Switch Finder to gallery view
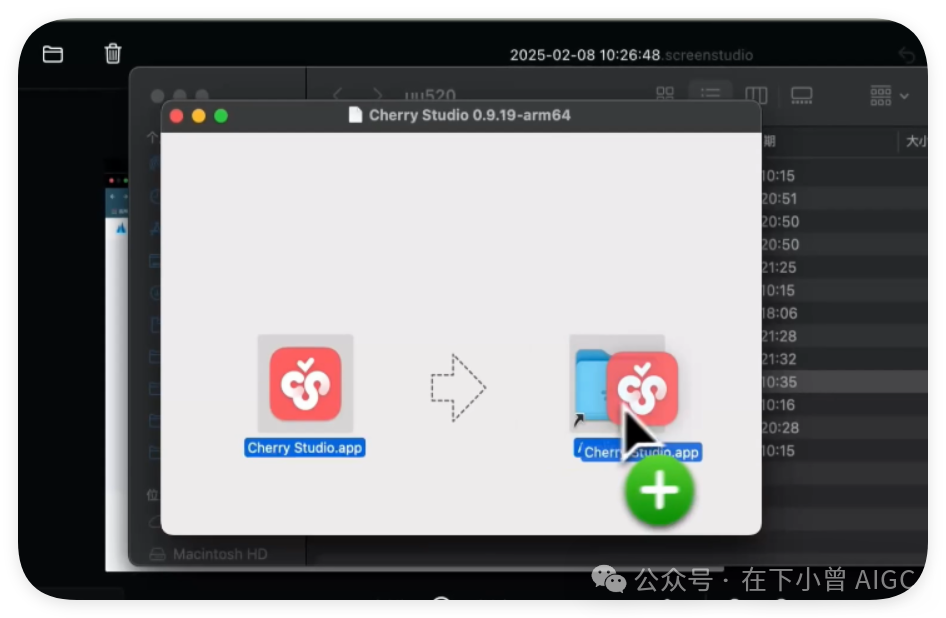Image resolution: width=946 pixels, height=618 pixels. point(802,95)
